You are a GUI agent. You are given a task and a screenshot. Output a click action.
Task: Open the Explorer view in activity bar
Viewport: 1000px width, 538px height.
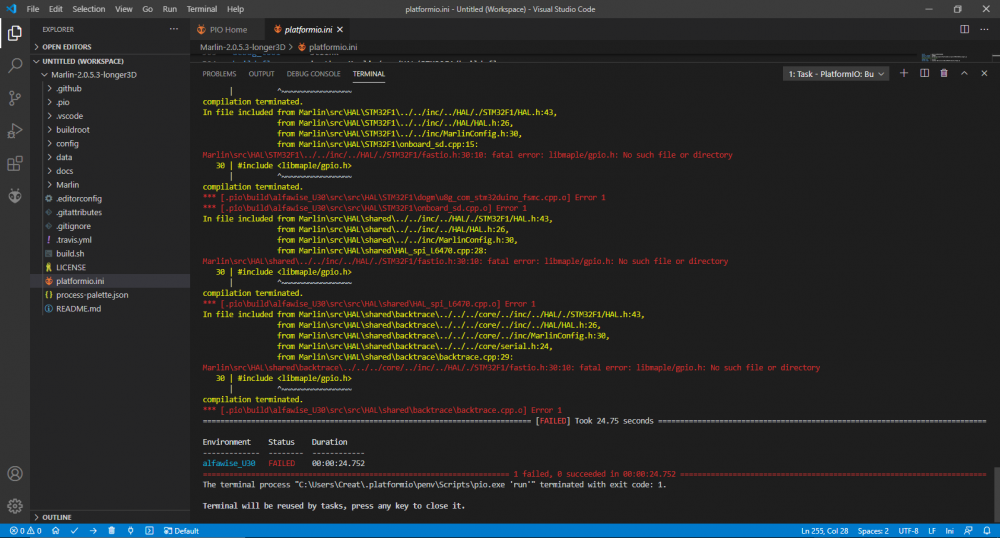15,33
